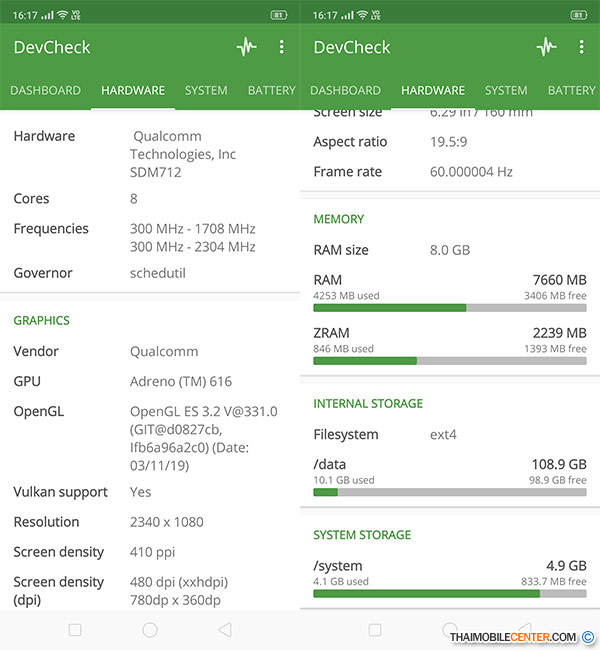
Task: Tap the 2239 MB ZRAM total
Action: tap(559, 333)
